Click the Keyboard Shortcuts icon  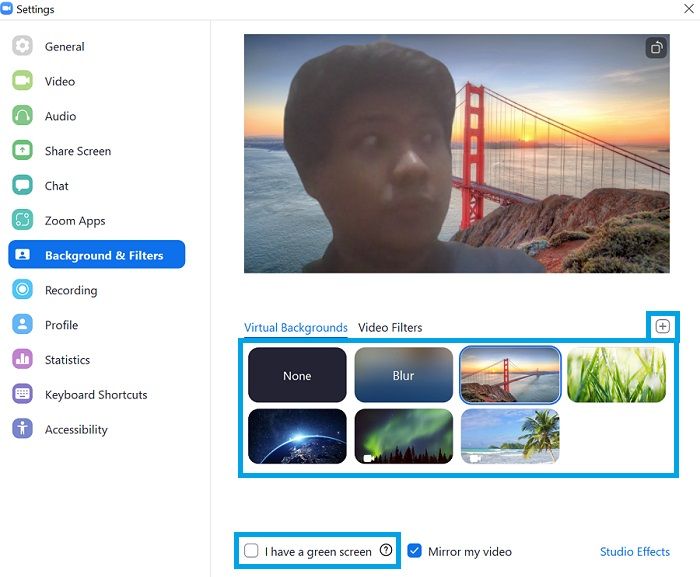(22, 394)
